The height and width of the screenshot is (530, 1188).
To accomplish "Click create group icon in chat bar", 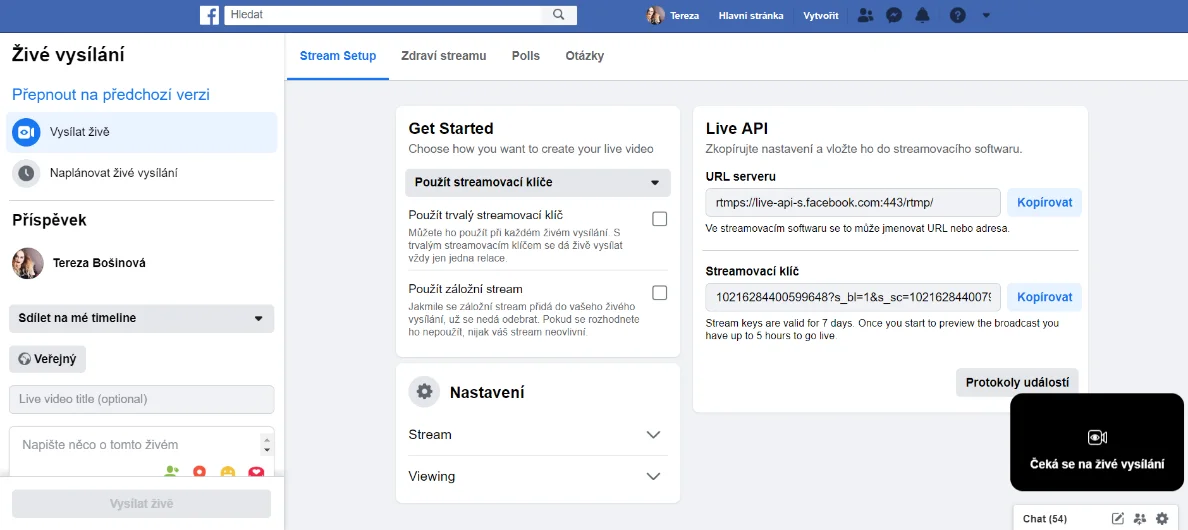I will [x=1140, y=519].
